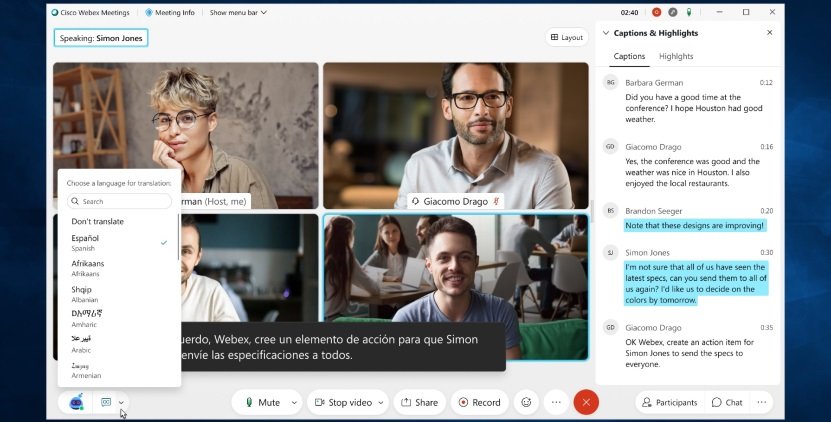Switch to the Highlights tab
This screenshot has height=422, width=831.
[x=676, y=56]
